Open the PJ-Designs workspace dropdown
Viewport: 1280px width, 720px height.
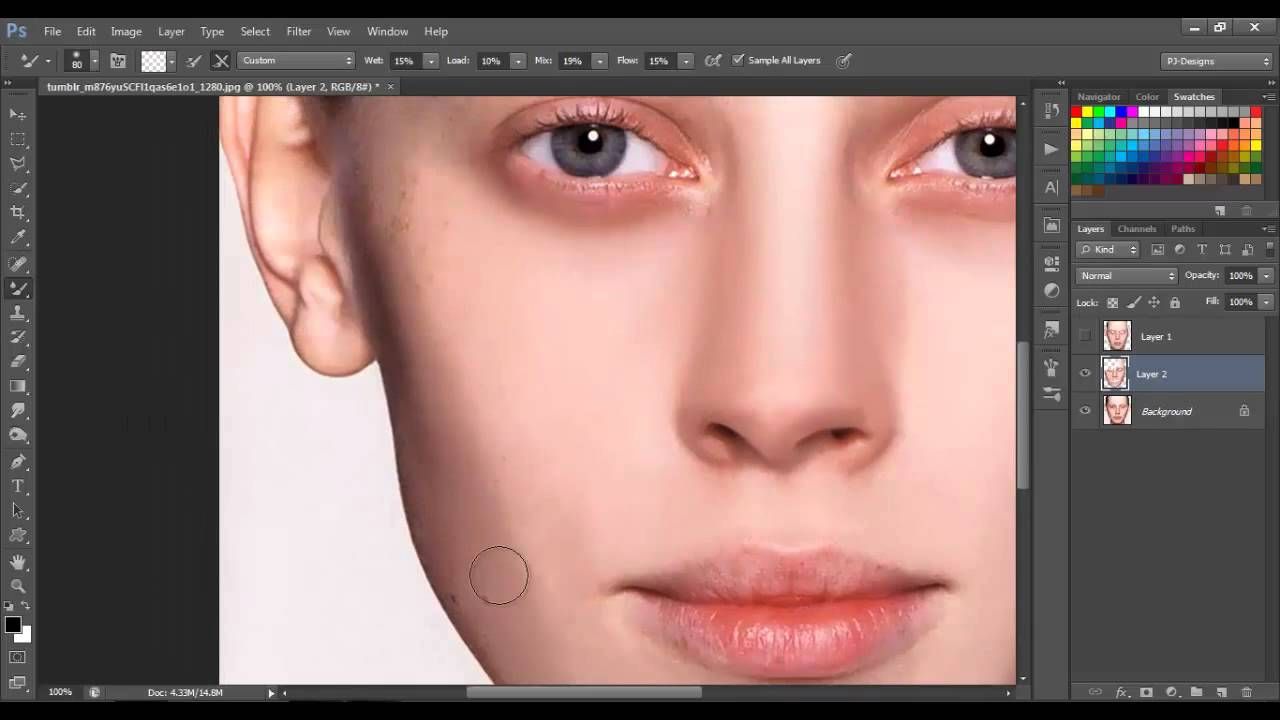(1217, 61)
